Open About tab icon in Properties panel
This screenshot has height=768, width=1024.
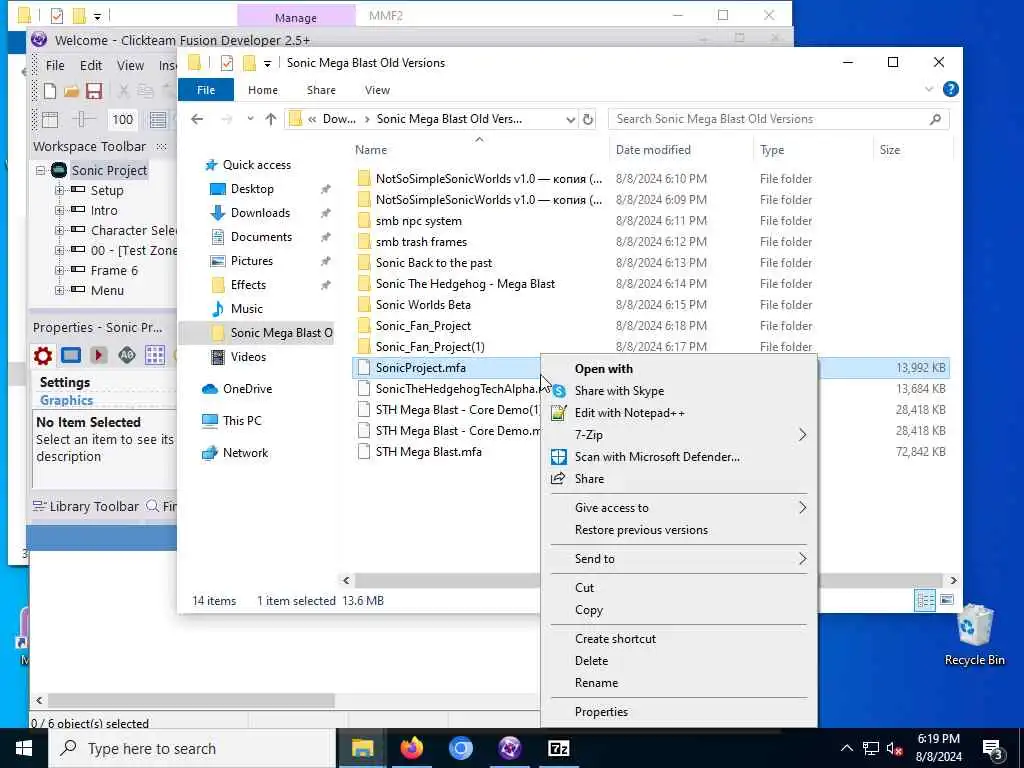pyautogui.click(x=127, y=355)
